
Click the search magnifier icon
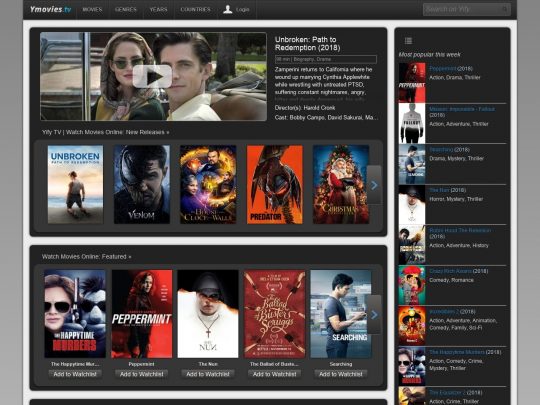tap(505, 9)
